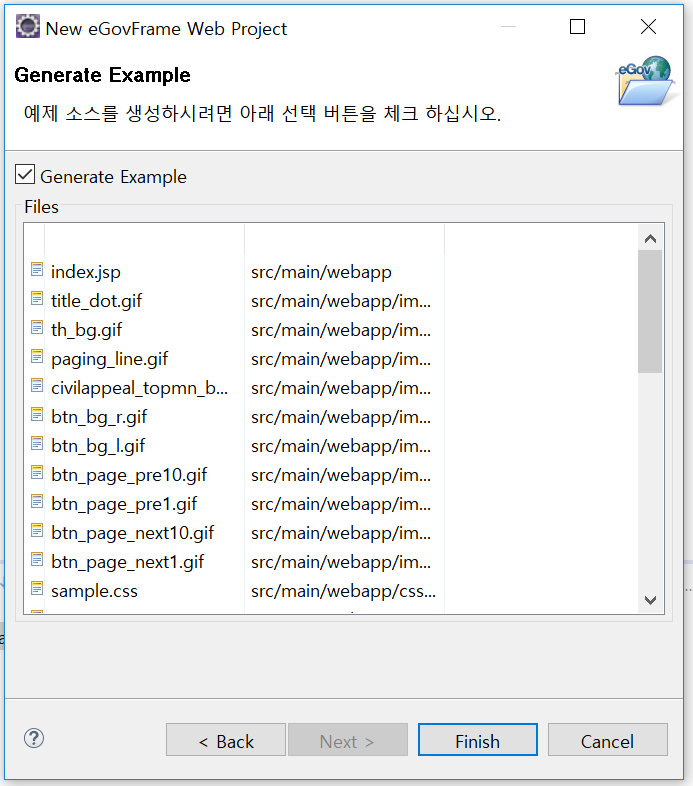Click the file icon beside btn_bg_r.gif
693x786 pixels.
(x=37, y=415)
